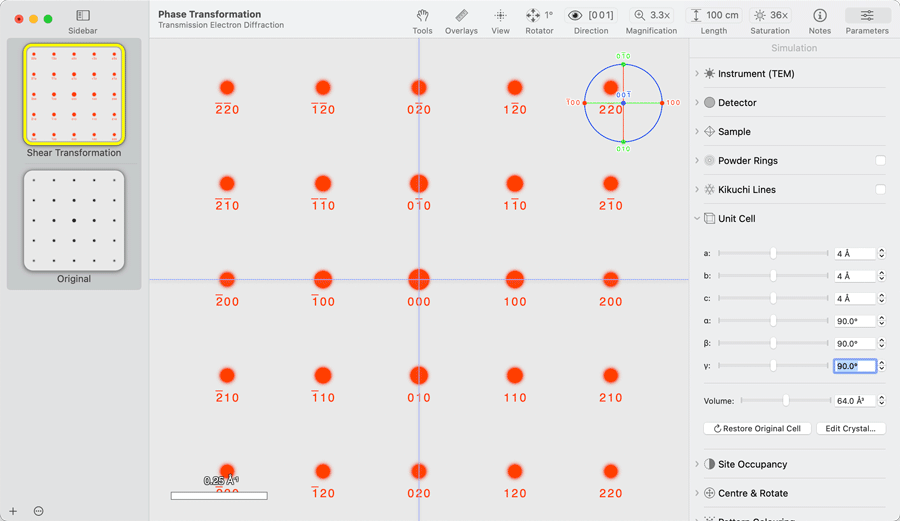Click the add pattern plus button
This screenshot has width=900, height=521.
point(13,511)
